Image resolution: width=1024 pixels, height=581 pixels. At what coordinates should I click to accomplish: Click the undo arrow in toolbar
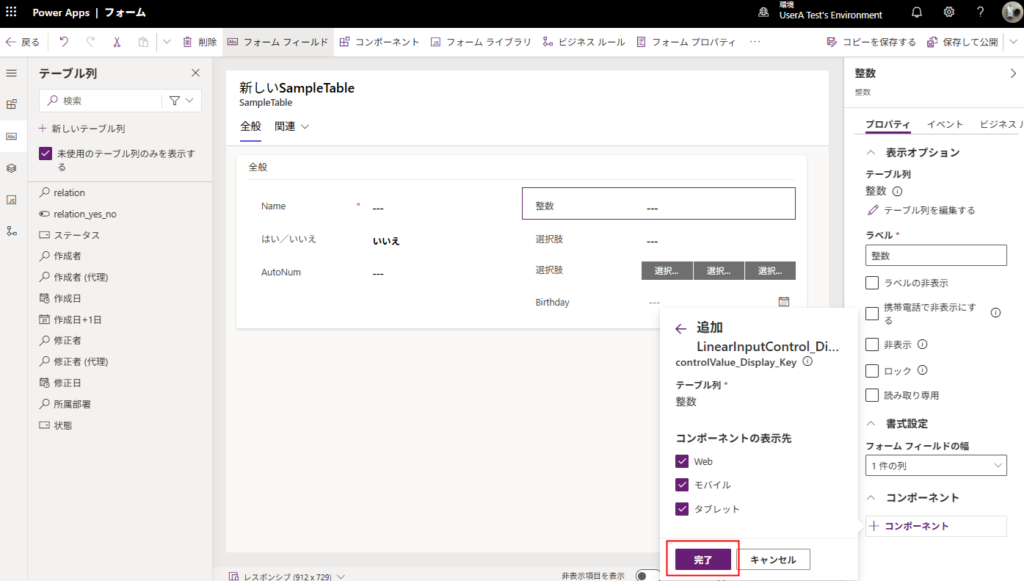coord(64,42)
